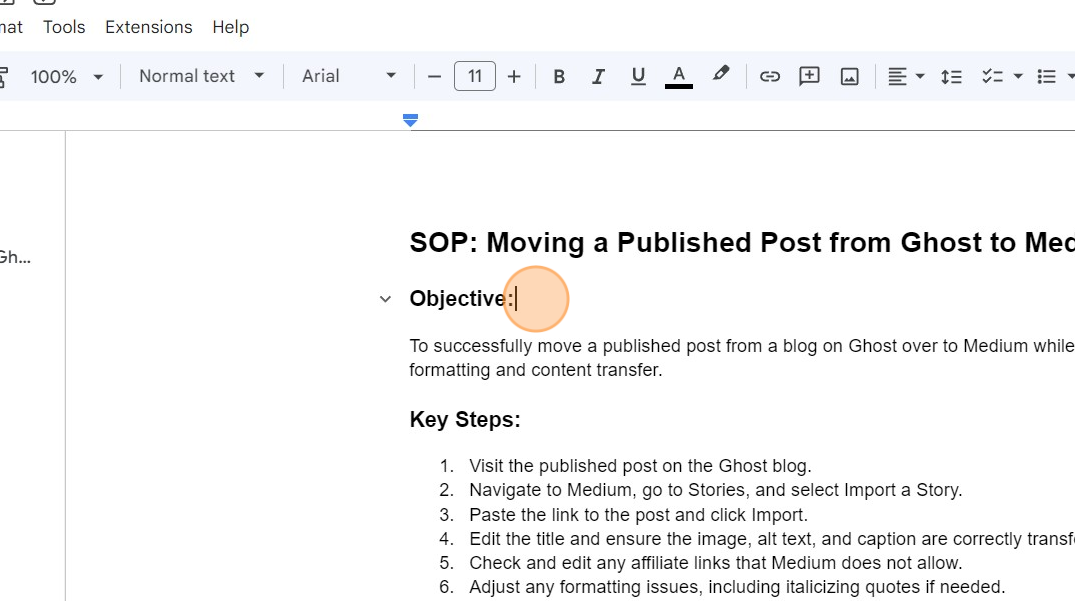Insert a link
Screen dimensions: 1075x601
coord(770,76)
